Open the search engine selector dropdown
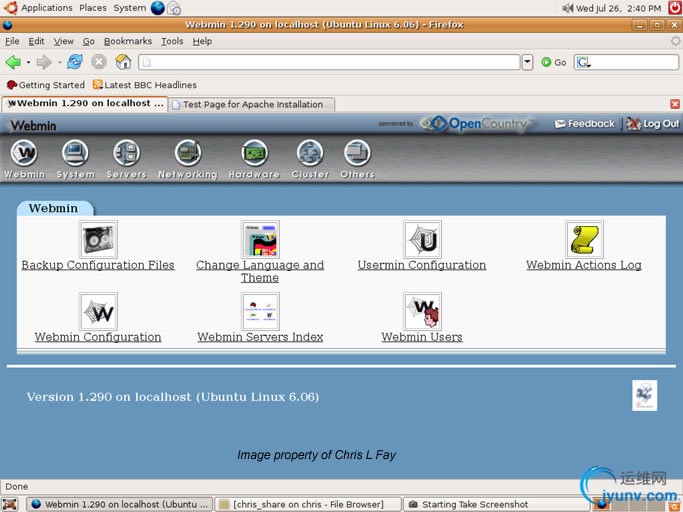This screenshot has width=683, height=512. point(583,63)
